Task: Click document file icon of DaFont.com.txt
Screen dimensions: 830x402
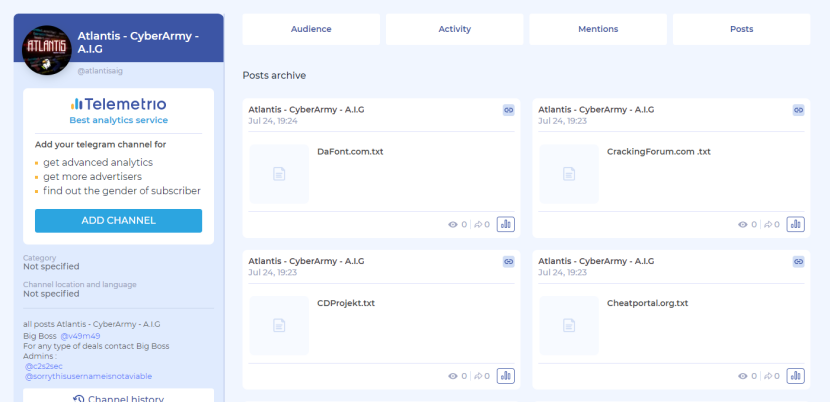Action: [279, 174]
